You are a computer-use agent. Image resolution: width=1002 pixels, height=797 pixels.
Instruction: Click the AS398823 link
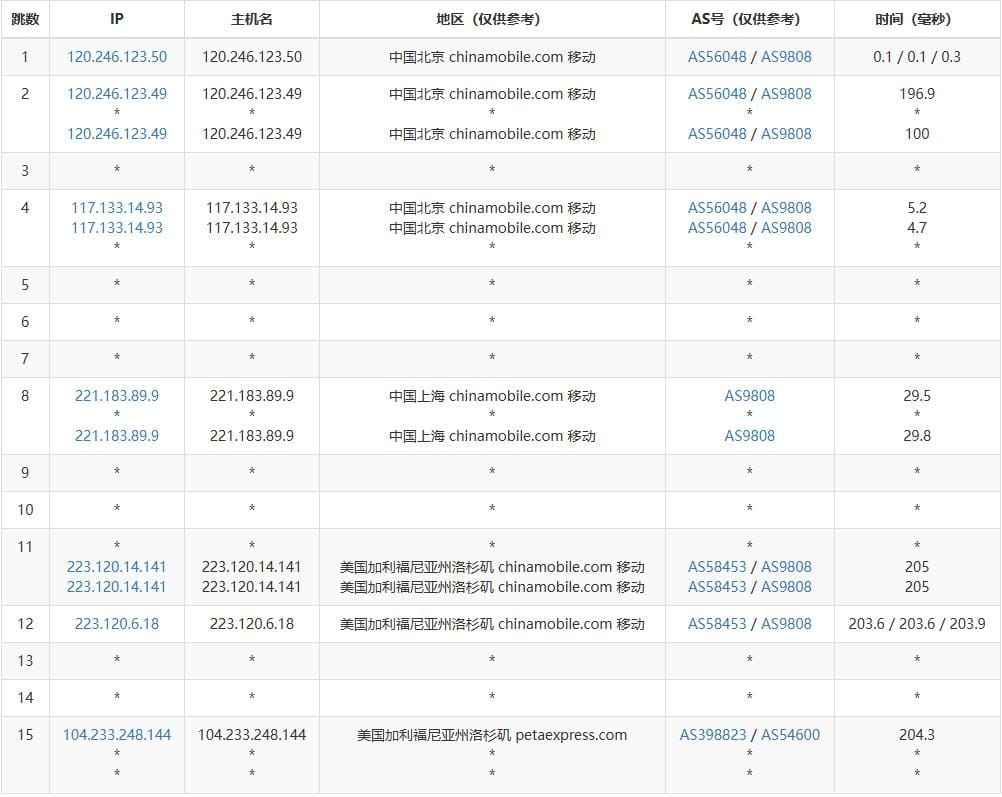pos(713,735)
